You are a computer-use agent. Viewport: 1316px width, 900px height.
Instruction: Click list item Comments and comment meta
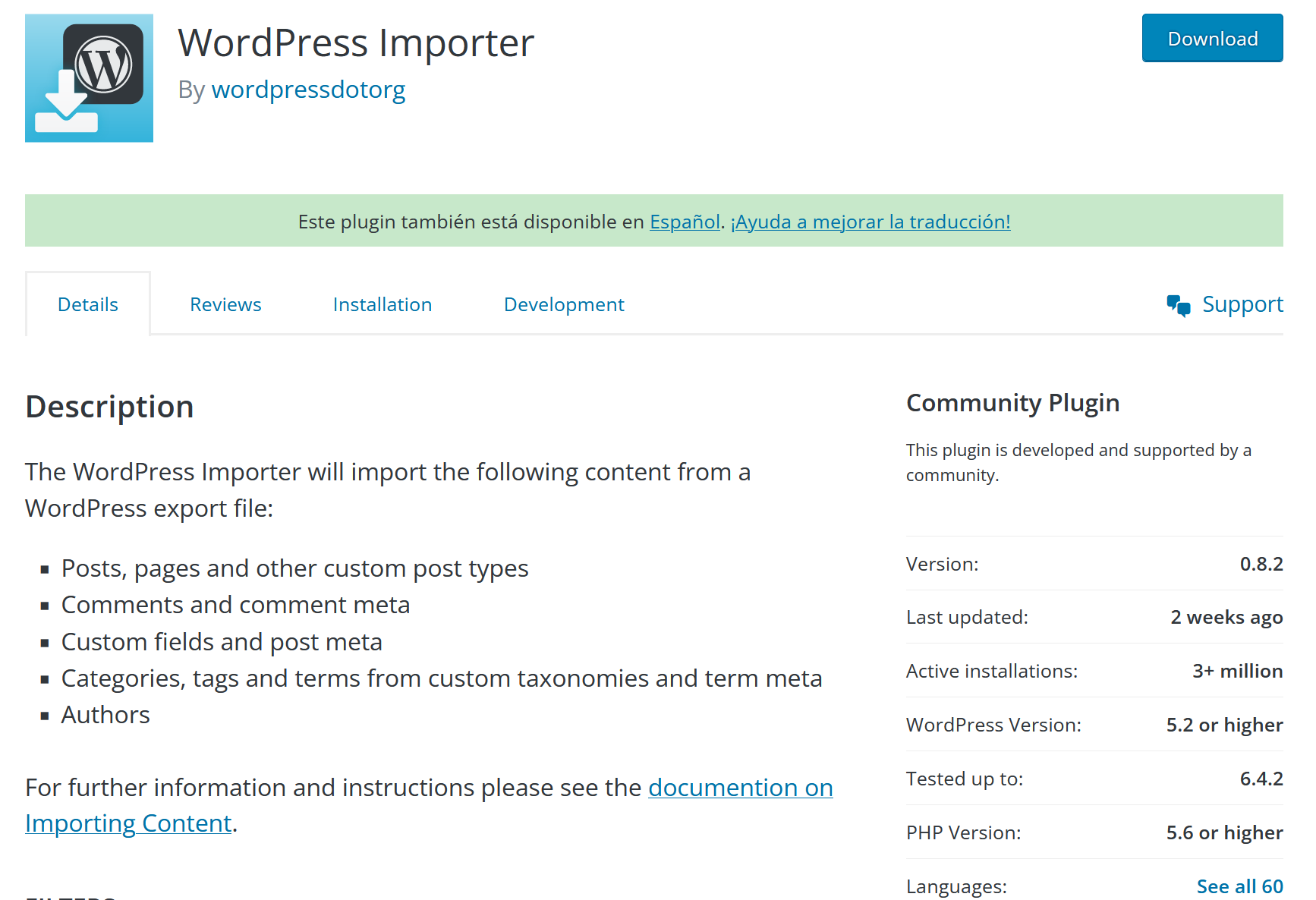(x=235, y=605)
